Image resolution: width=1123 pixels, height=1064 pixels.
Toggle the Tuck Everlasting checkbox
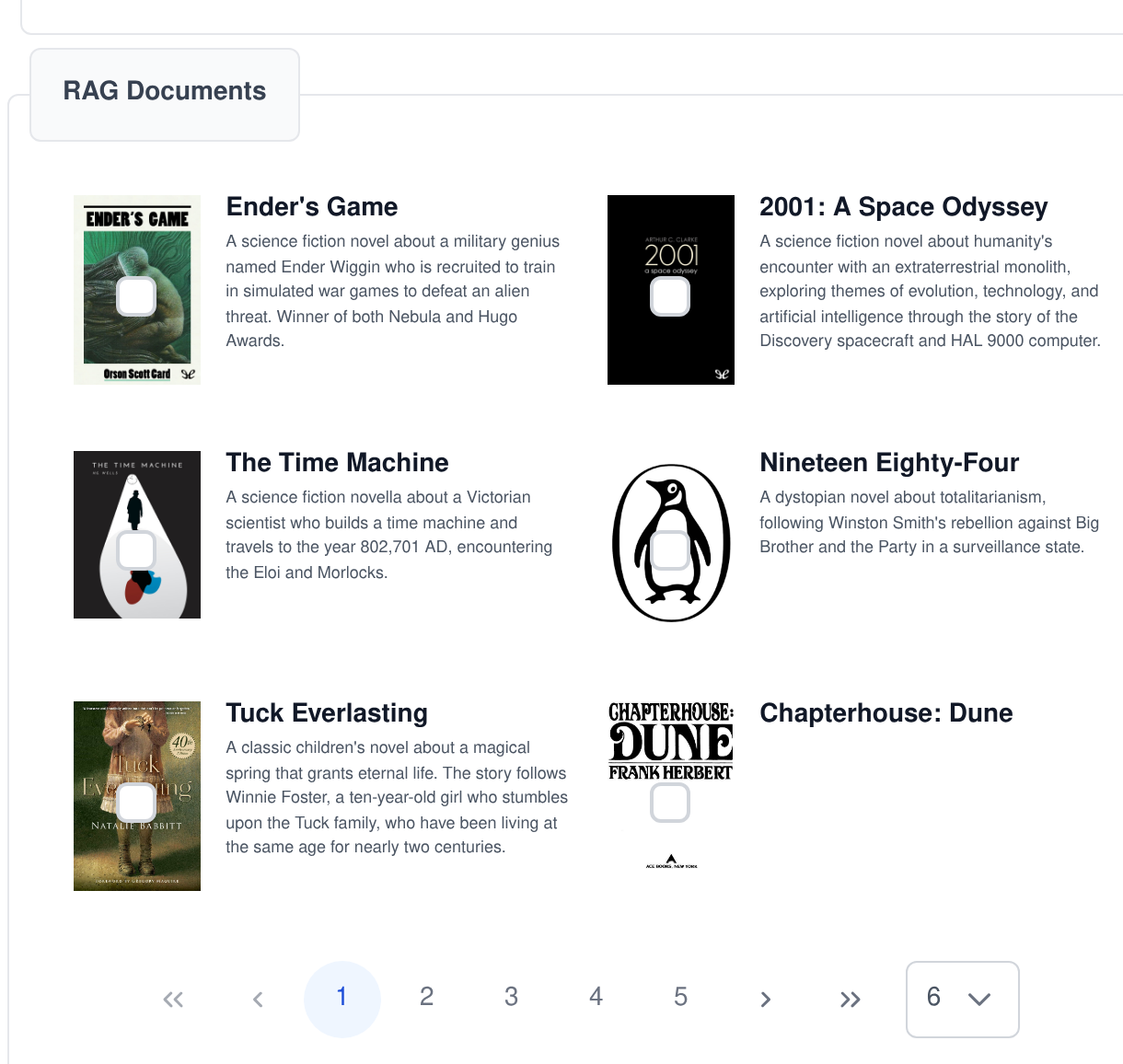tap(136, 803)
